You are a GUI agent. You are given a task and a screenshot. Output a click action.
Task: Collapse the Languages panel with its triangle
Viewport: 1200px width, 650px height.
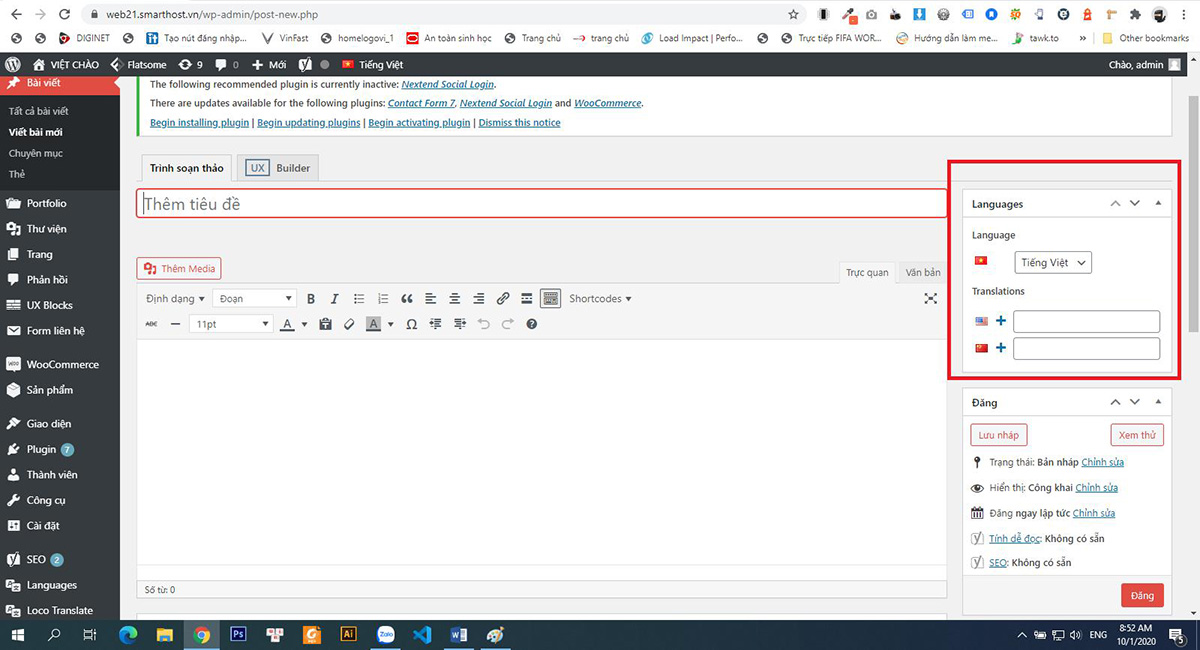(x=1158, y=203)
